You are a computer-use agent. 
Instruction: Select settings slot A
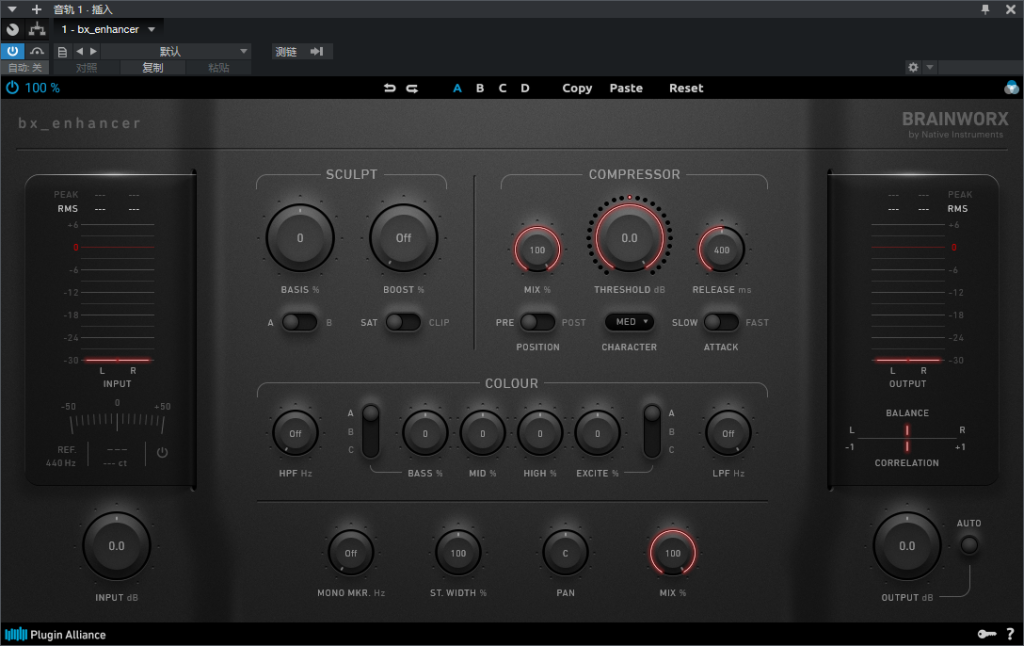point(457,88)
